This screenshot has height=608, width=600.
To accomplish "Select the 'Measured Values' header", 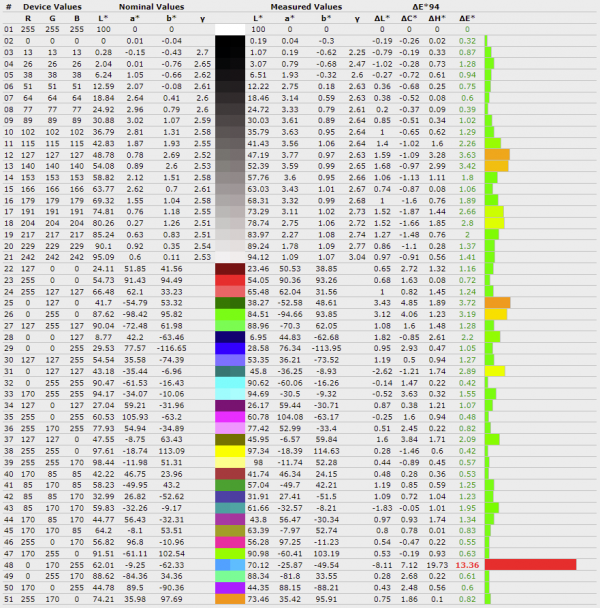I will click(306, 7).
